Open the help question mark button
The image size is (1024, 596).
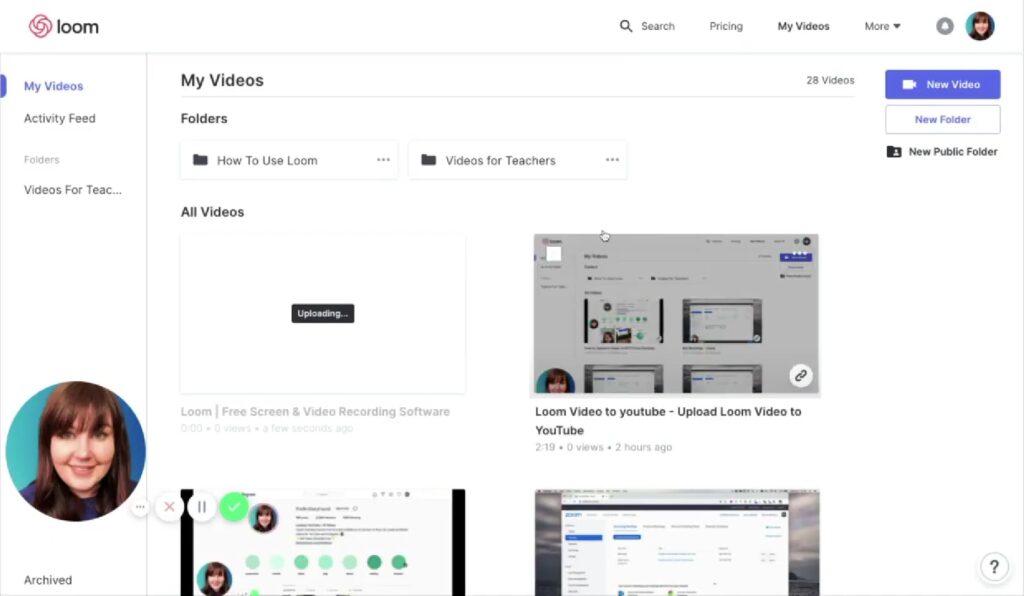coord(994,566)
